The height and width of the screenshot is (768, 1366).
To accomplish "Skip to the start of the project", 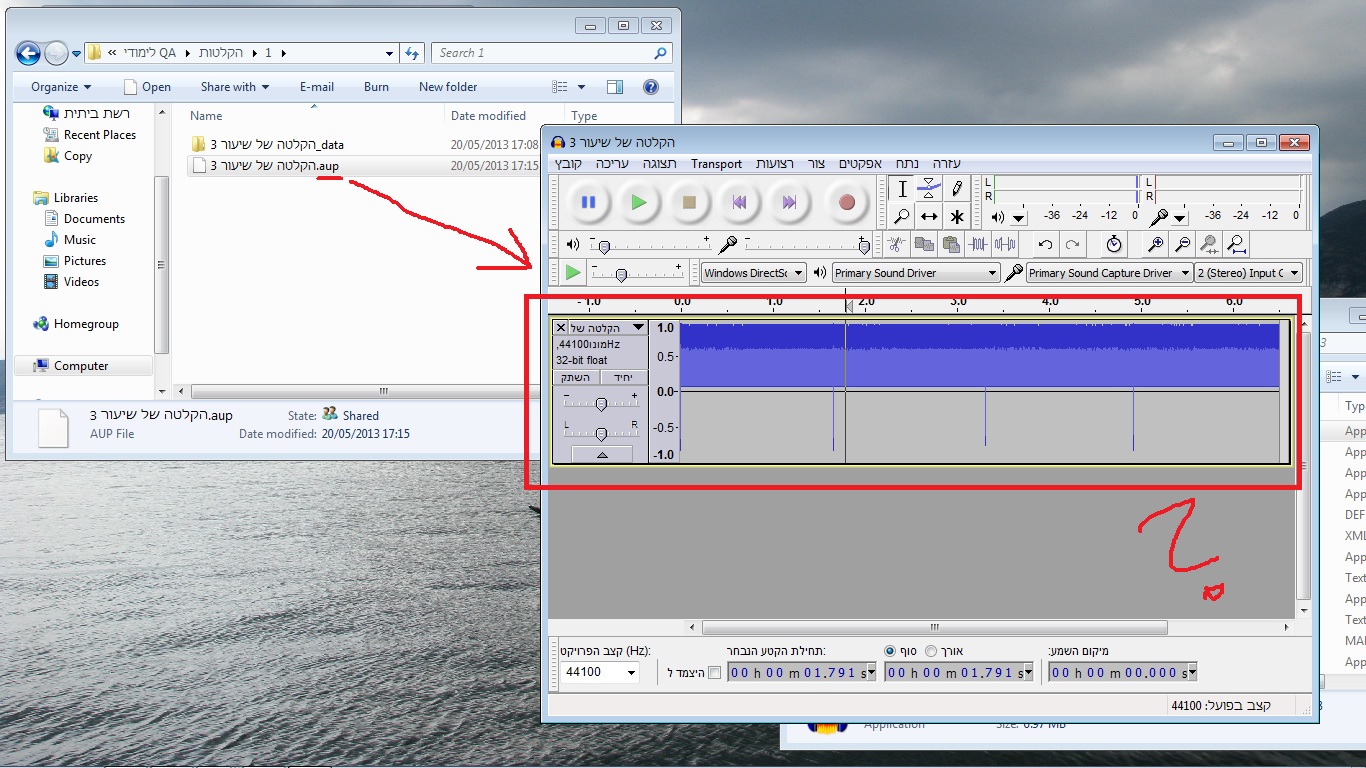I will pyautogui.click(x=738, y=202).
